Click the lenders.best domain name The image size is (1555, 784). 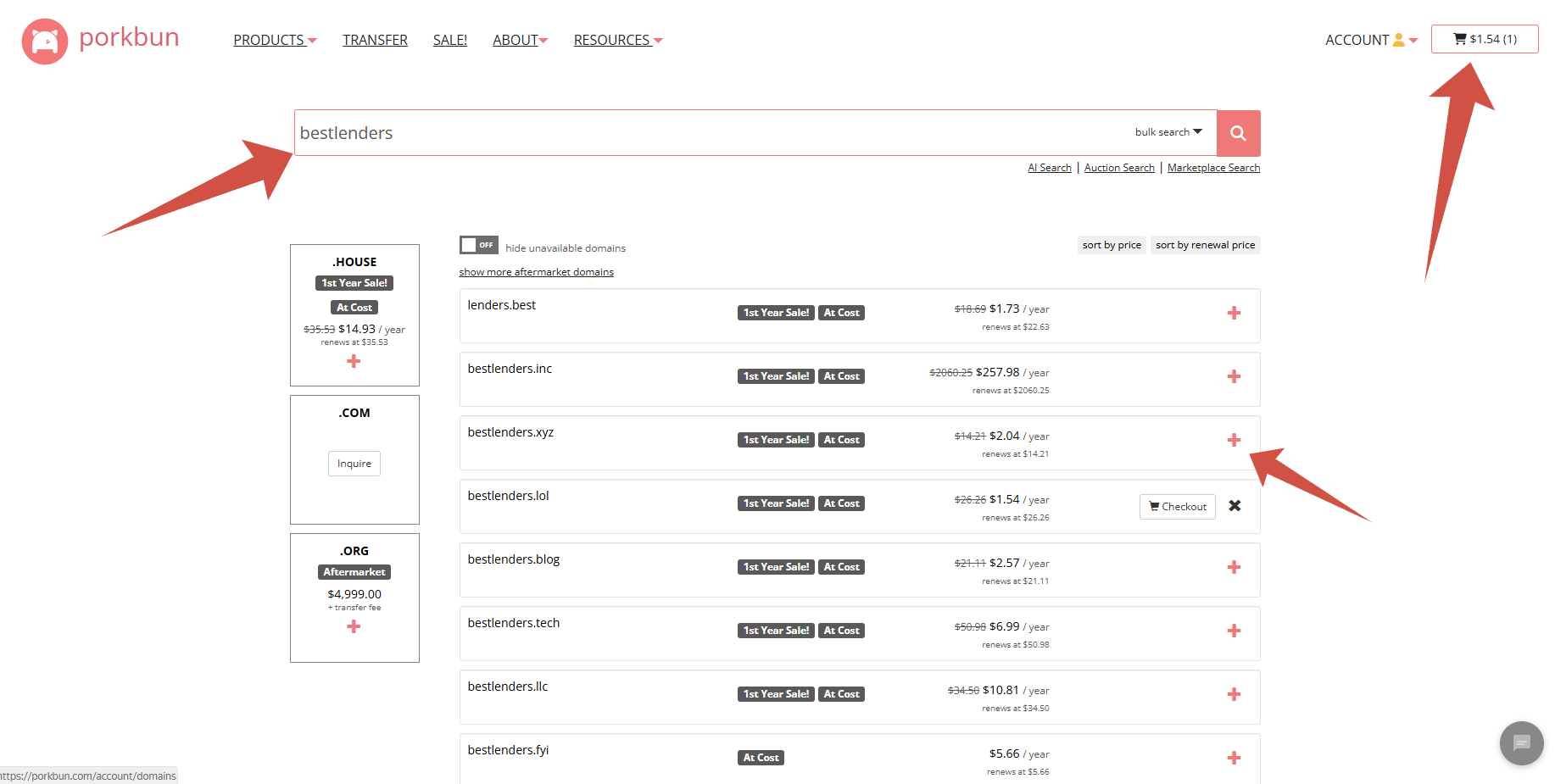[502, 305]
